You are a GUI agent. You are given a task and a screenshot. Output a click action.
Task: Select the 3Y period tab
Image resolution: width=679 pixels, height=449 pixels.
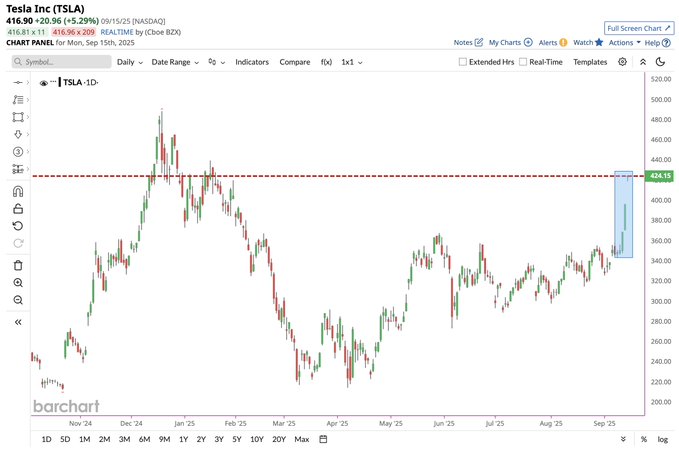[x=219, y=439]
